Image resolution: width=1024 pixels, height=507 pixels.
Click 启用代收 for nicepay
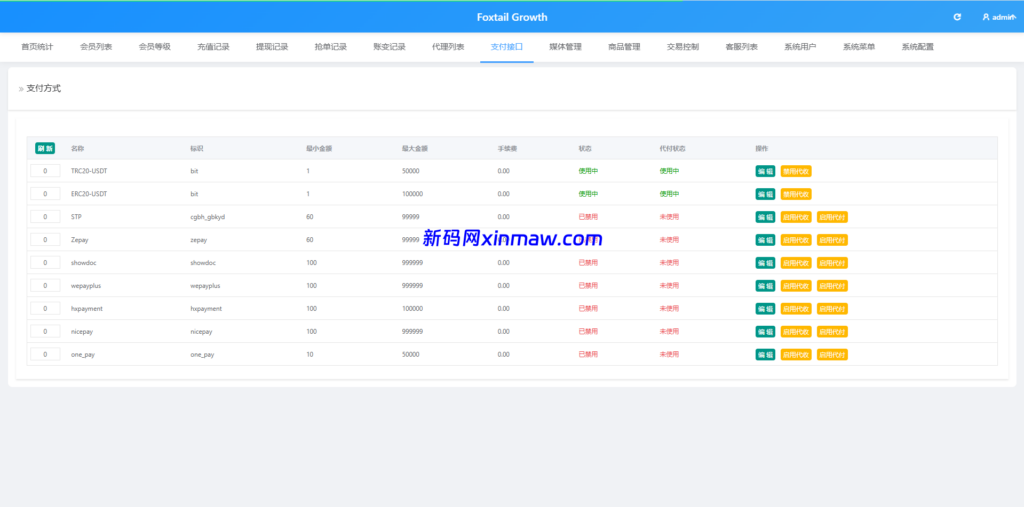pyautogui.click(x=796, y=331)
